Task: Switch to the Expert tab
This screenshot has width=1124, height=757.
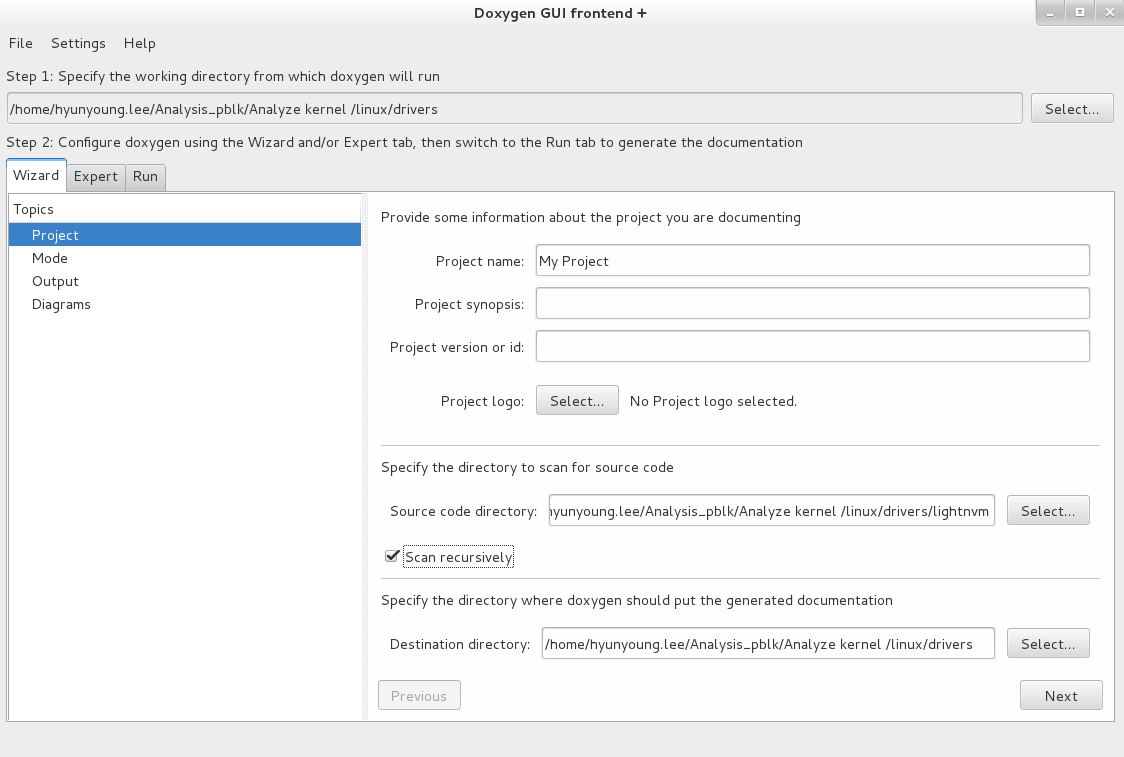Action: (x=96, y=176)
